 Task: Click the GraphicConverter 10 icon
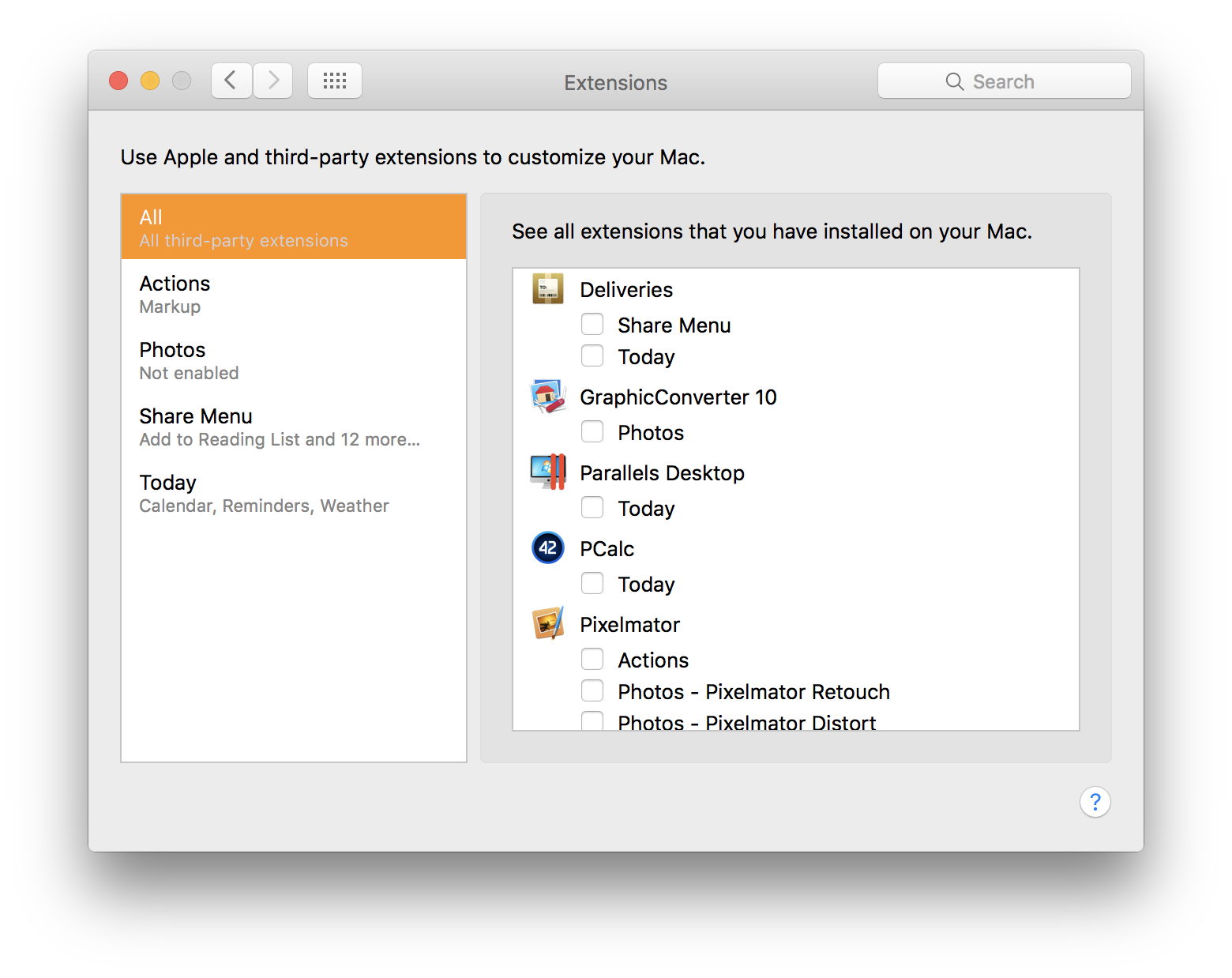[x=547, y=397]
